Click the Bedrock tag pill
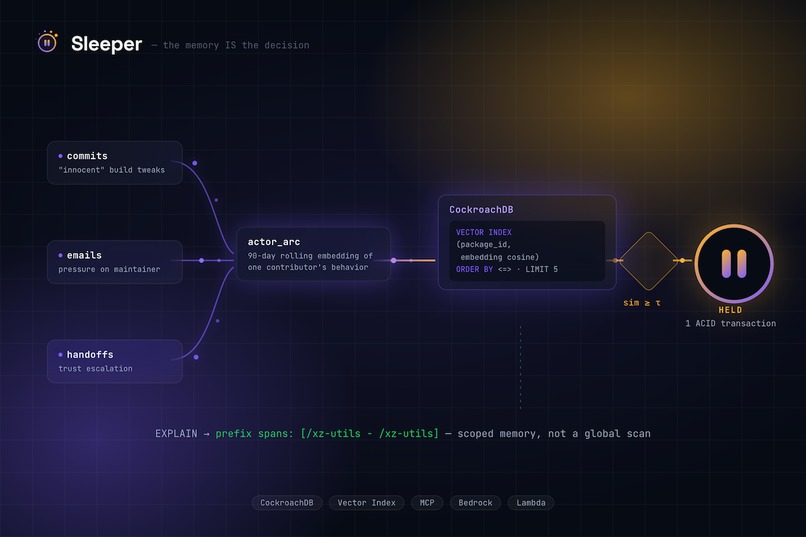 (x=475, y=503)
